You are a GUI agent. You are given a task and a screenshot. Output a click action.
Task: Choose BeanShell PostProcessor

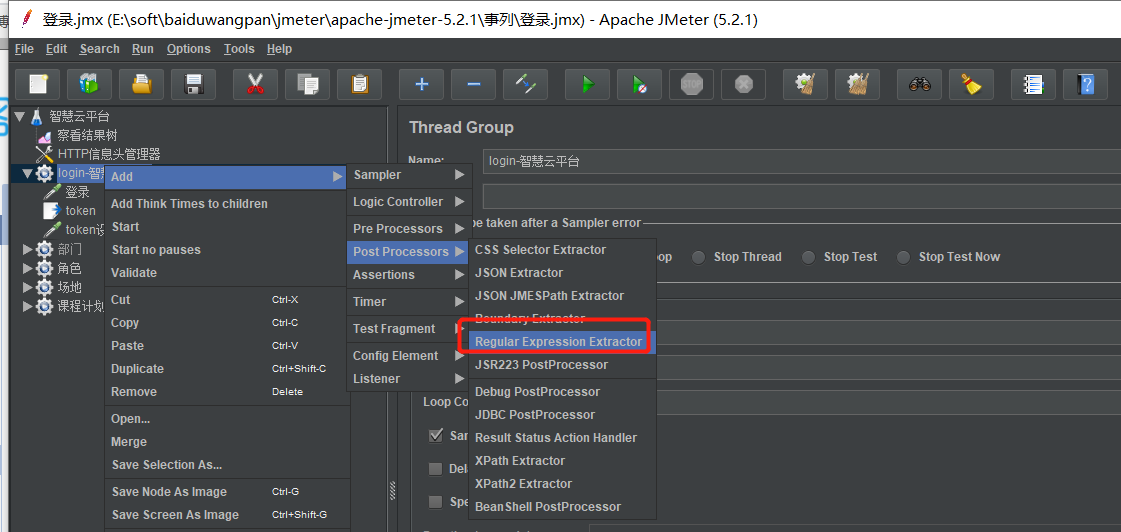pyautogui.click(x=562, y=506)
